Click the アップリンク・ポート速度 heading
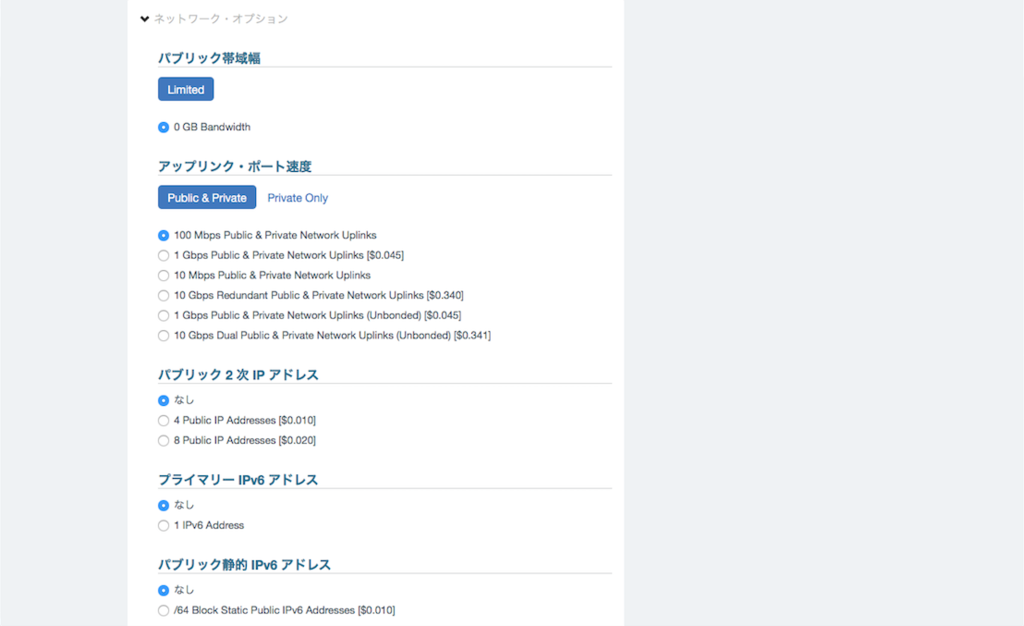The height and width of the screenshot is (626, 1024). pos(234,166)
